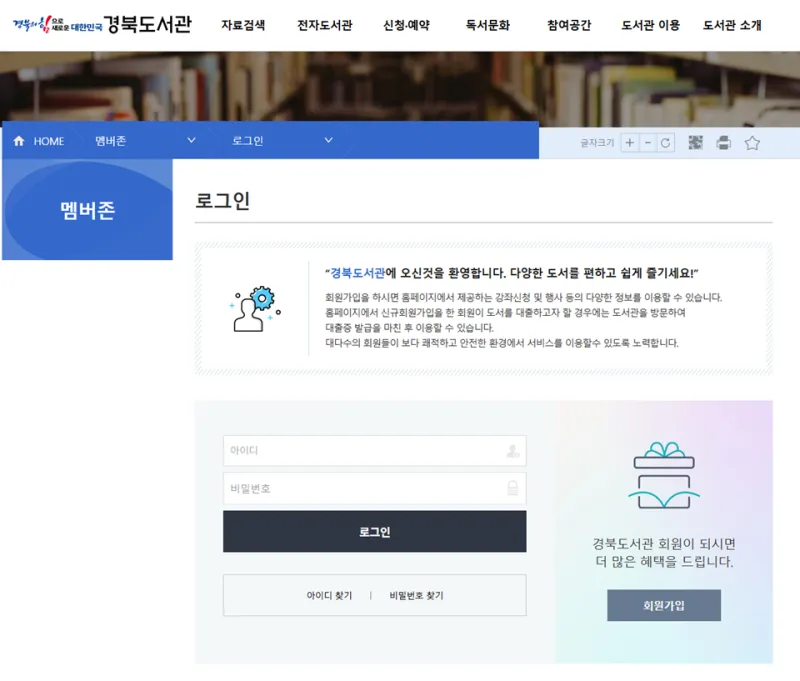Open the 전자도서관 menu
Image resolution: width=800 pixels, height=681 pixels.
pos(324,25)
